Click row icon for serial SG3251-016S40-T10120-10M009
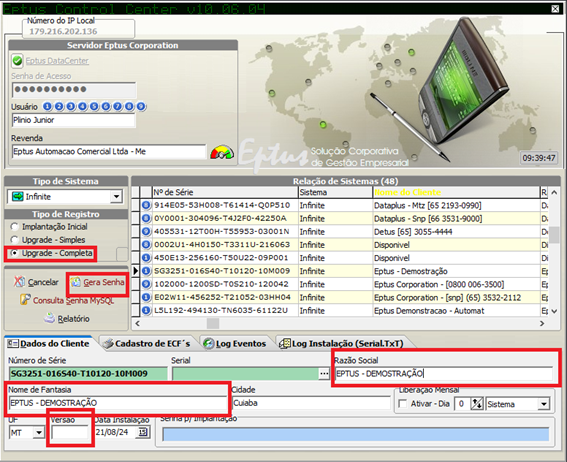This screenshot has height=462, width=567. [146, 271]
